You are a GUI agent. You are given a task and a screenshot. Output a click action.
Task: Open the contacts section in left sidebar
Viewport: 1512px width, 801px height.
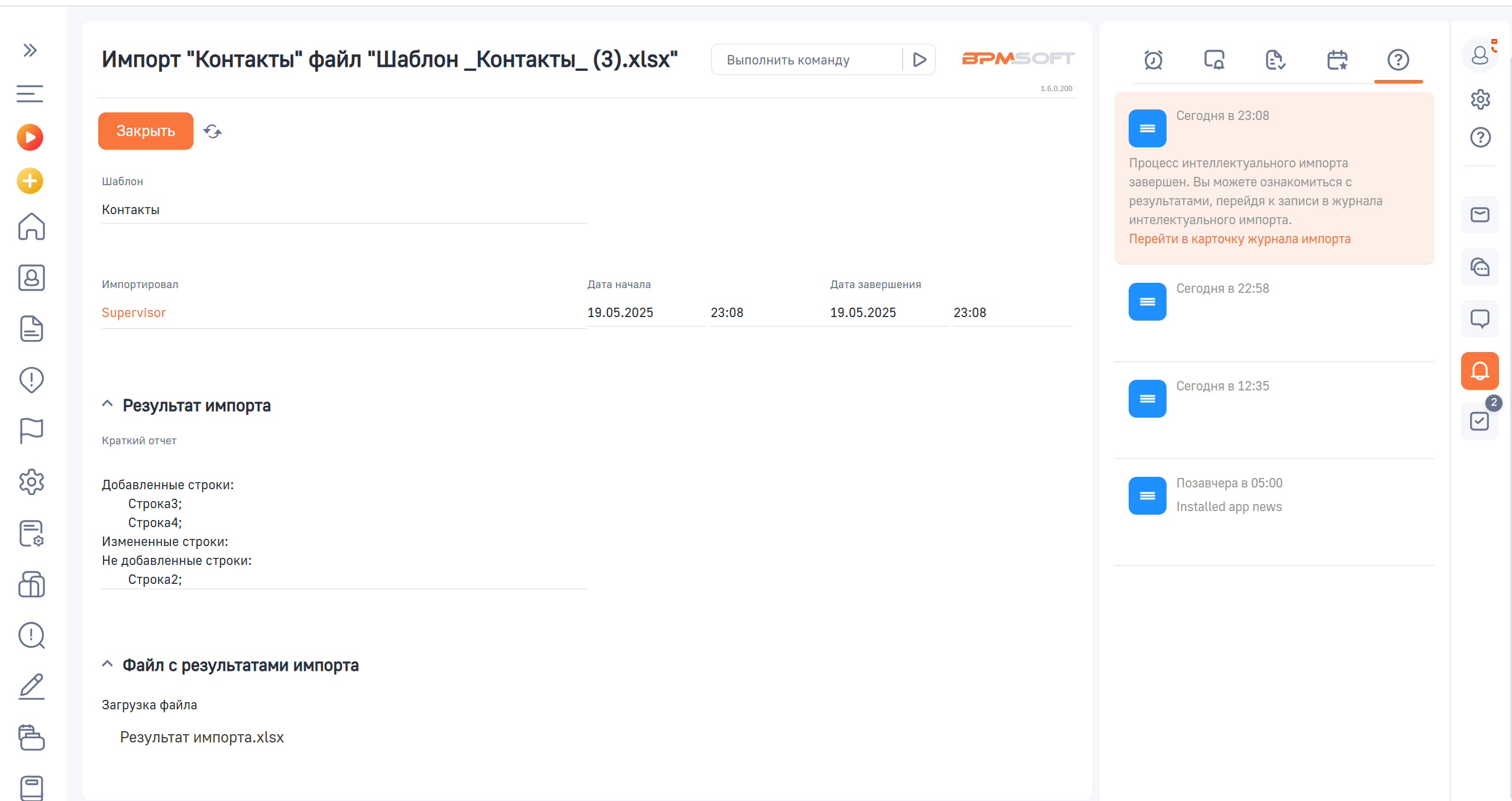click(x=31, y=277)
